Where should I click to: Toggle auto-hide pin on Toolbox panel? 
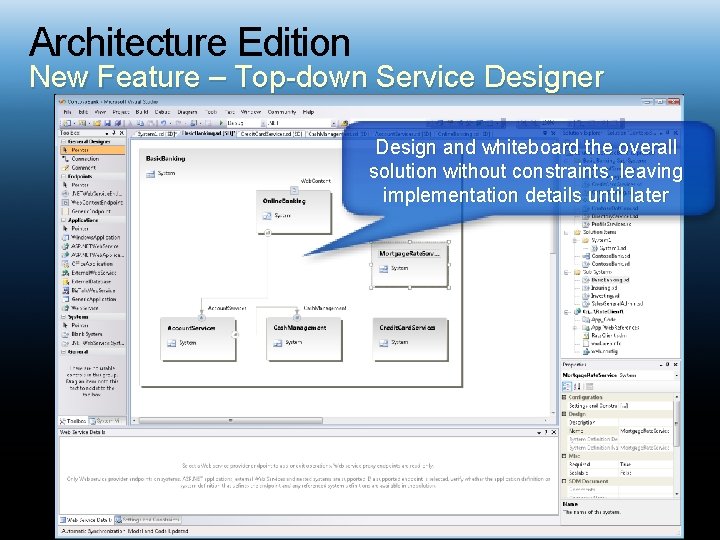tap(114, 133)
